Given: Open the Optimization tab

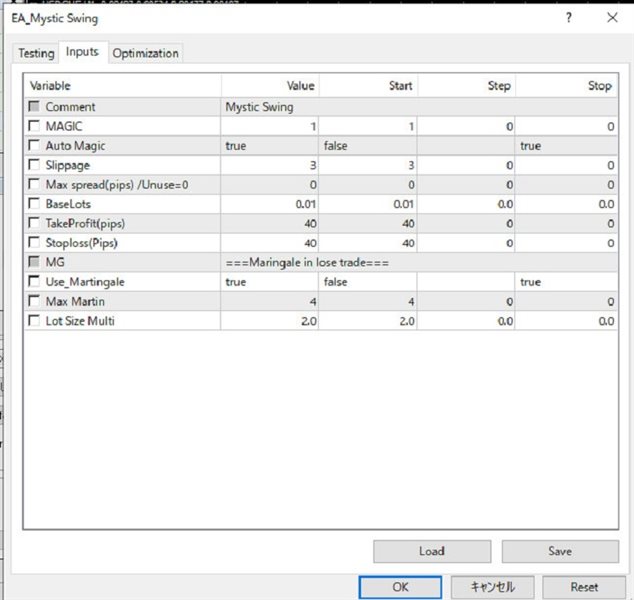Looking at the screenshot, I should pos(145,53).
